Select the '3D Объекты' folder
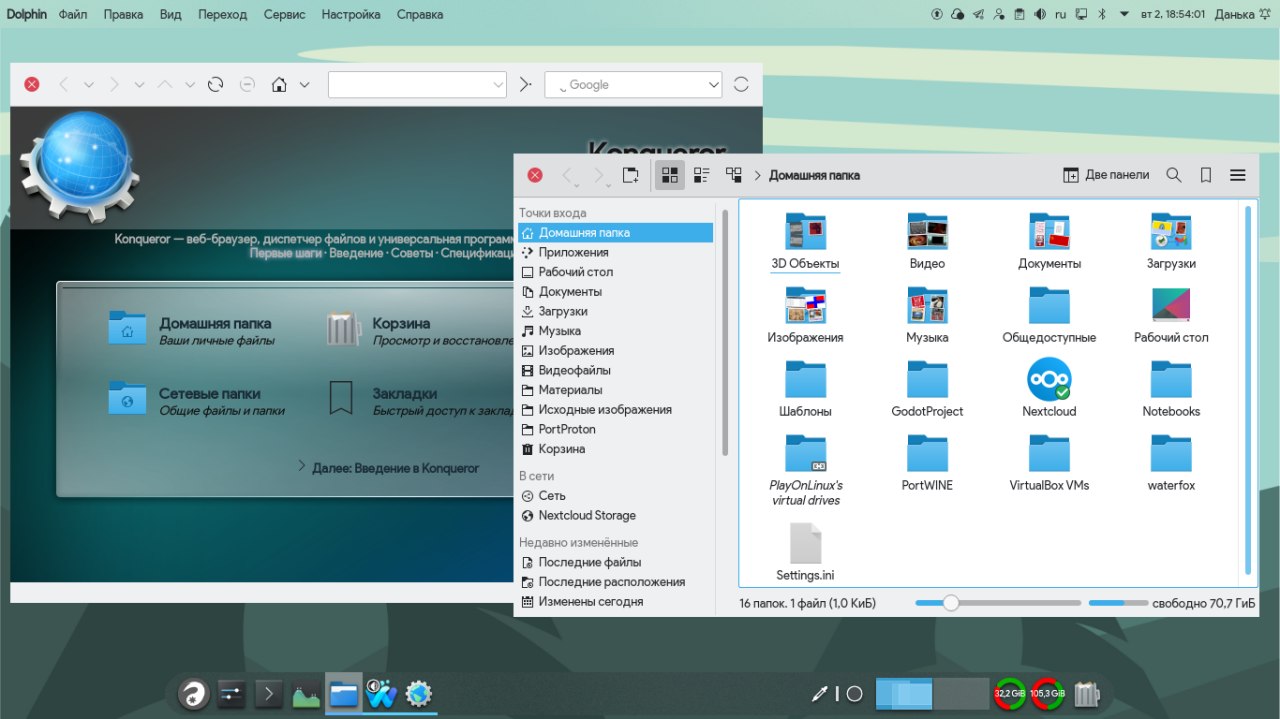1280x719 pixels. pos(805,242)
